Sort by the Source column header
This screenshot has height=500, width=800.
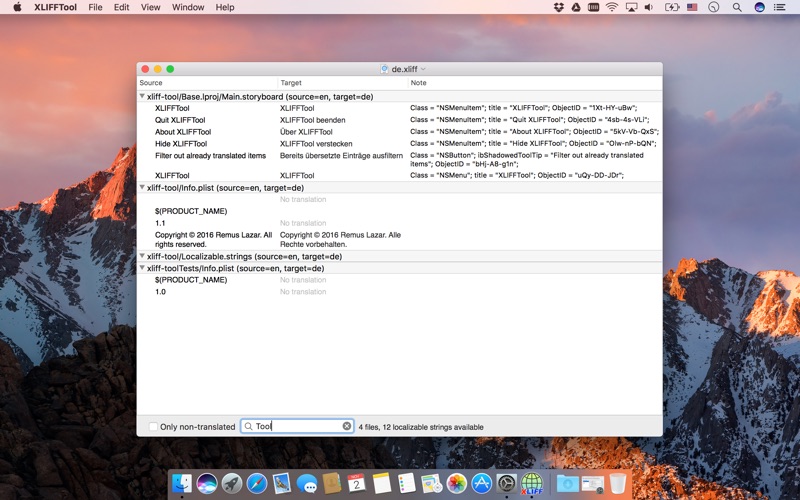151,83
